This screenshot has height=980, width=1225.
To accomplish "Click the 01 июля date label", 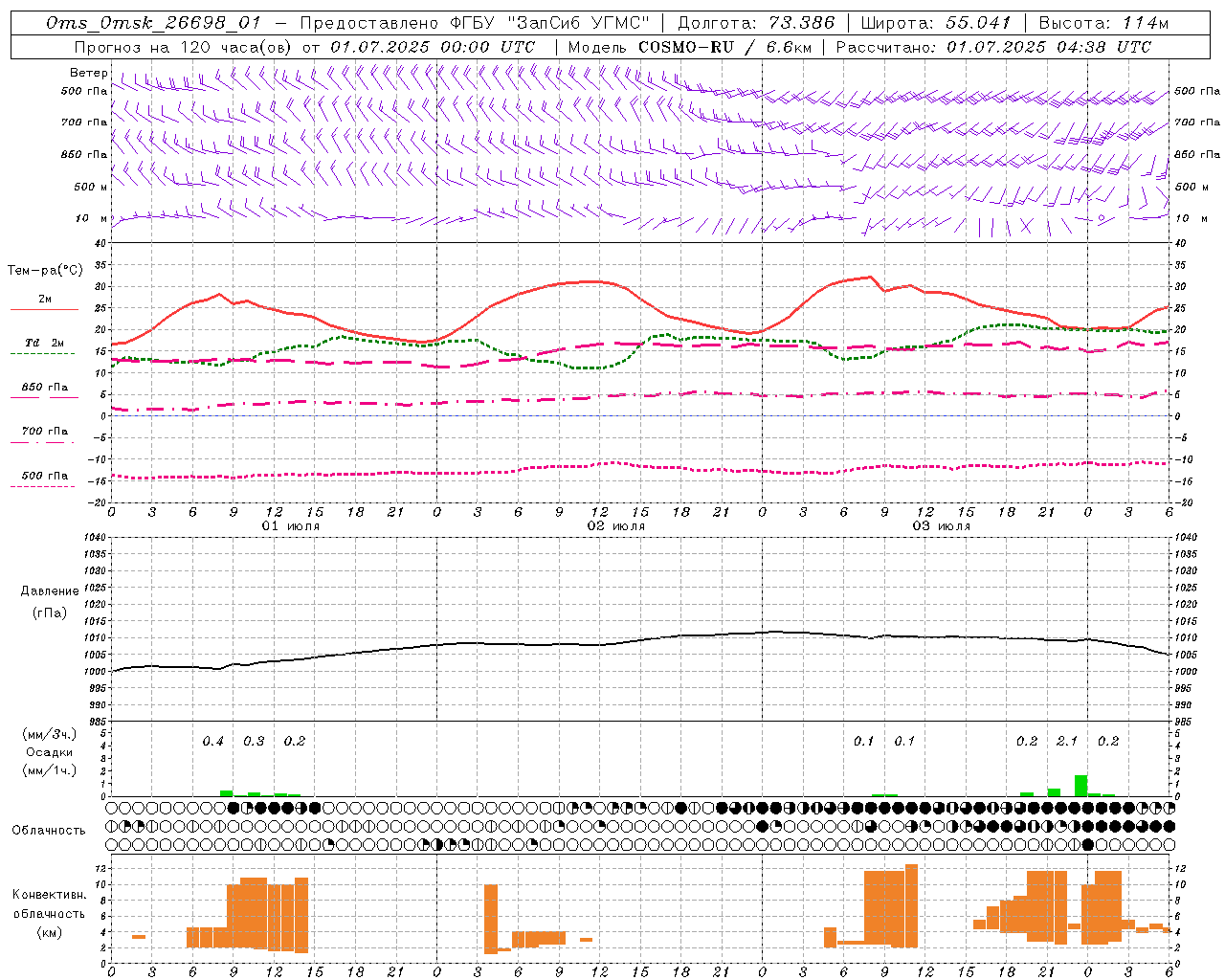I will click(x=291, y=526).
